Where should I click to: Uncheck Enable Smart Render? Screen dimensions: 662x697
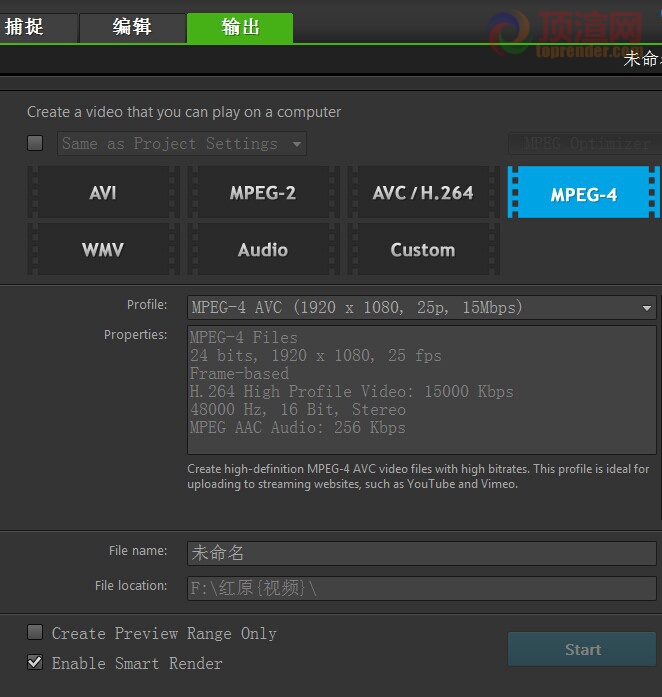(x=35, y=662)
